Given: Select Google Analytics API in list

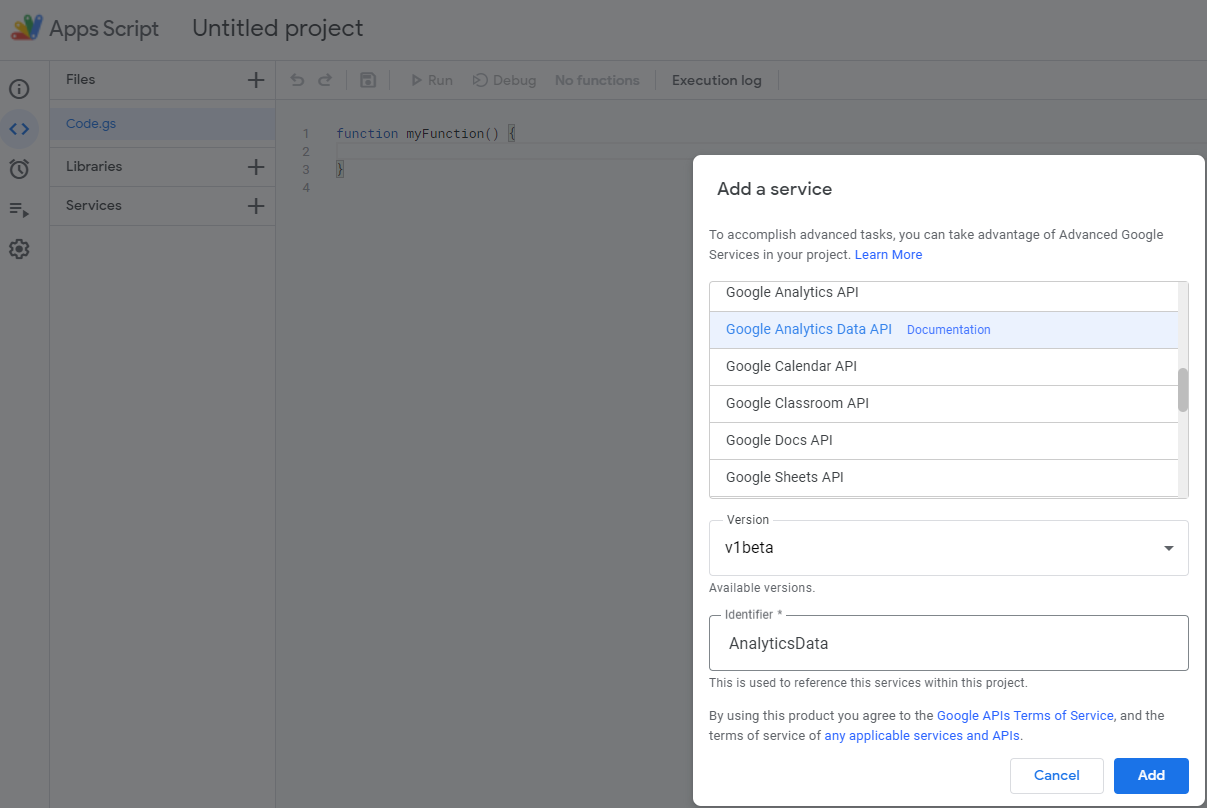Looking at the screenshot, I should click(944, 293).
